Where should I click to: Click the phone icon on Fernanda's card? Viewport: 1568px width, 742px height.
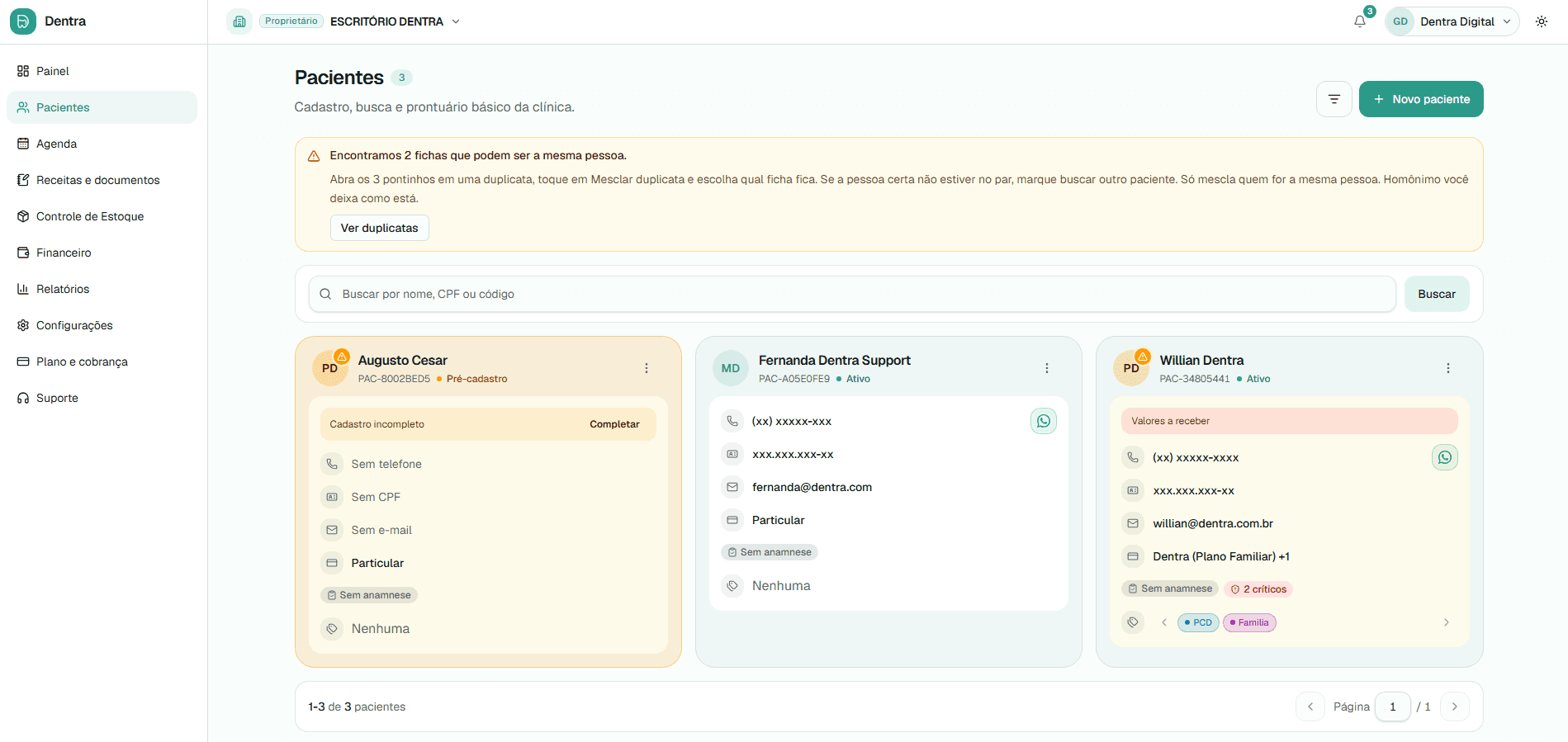(x=732, y=421)
